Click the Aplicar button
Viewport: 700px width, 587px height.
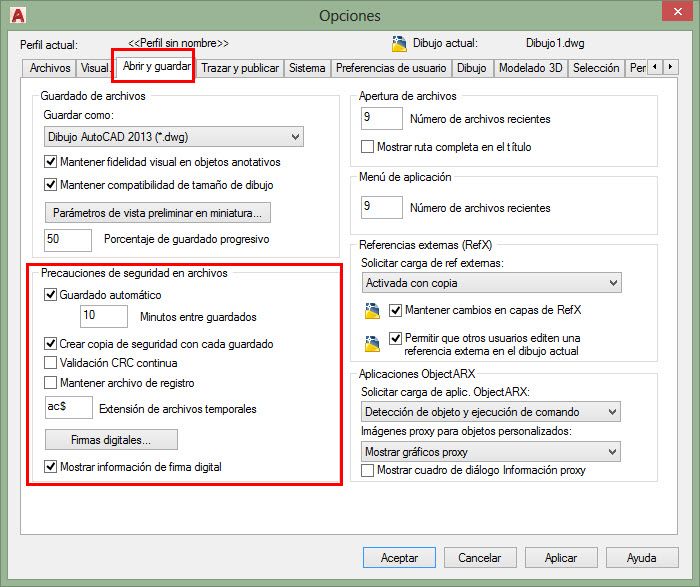point(561,558)
